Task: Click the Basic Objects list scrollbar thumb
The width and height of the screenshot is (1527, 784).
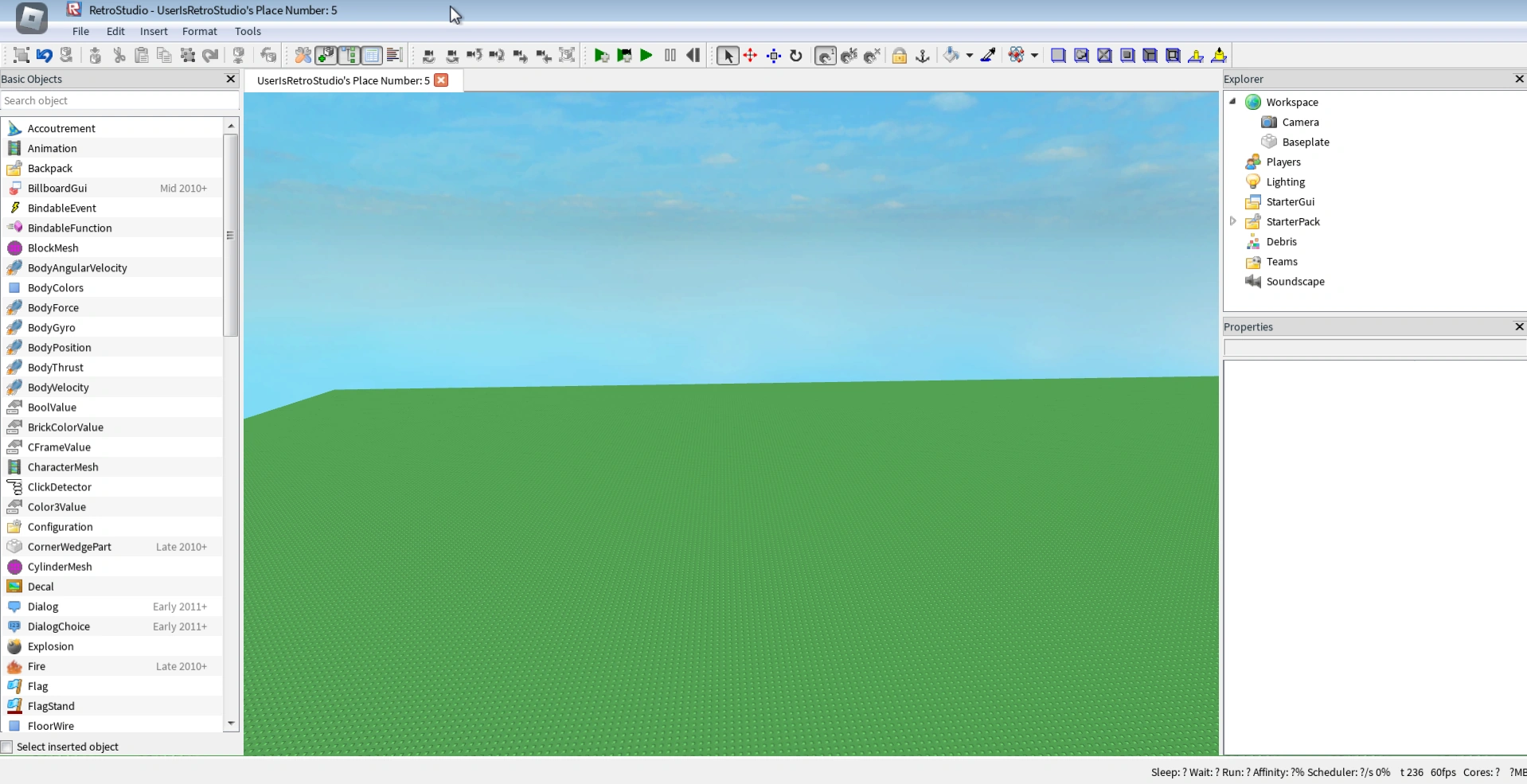Action: pyautogui.click(x=231, y=235)
